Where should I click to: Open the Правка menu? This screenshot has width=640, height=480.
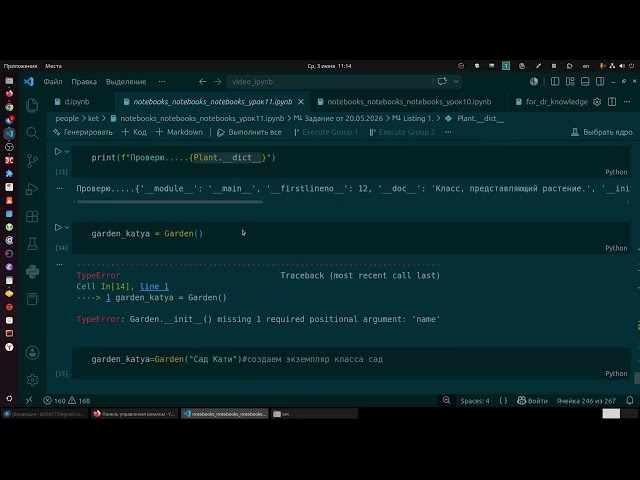(84, 82)
